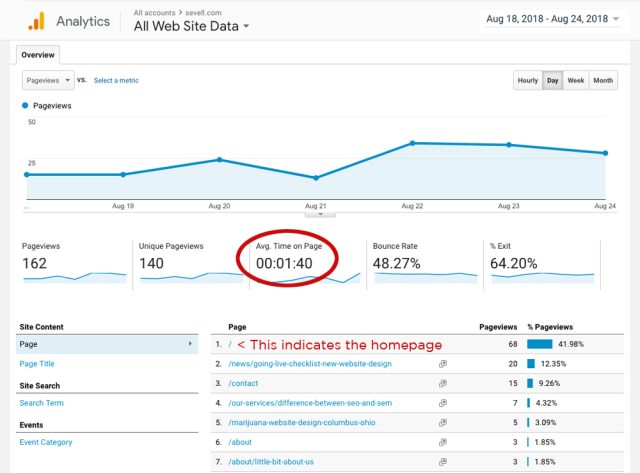The width and height of the screenshot is (640, 473).
Task: Select the Unique Pageviews 140 metric tile
Action: (x=191, y=263)
